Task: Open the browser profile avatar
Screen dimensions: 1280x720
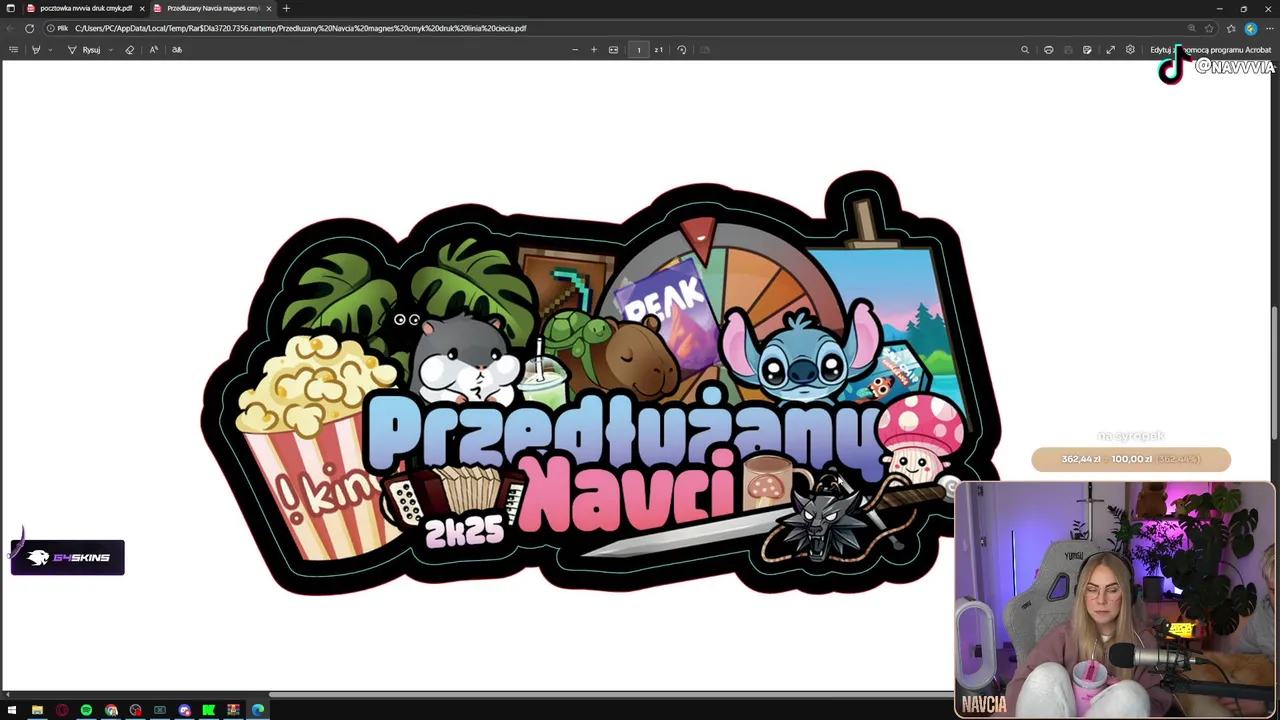Action: tap(1250, 28)
